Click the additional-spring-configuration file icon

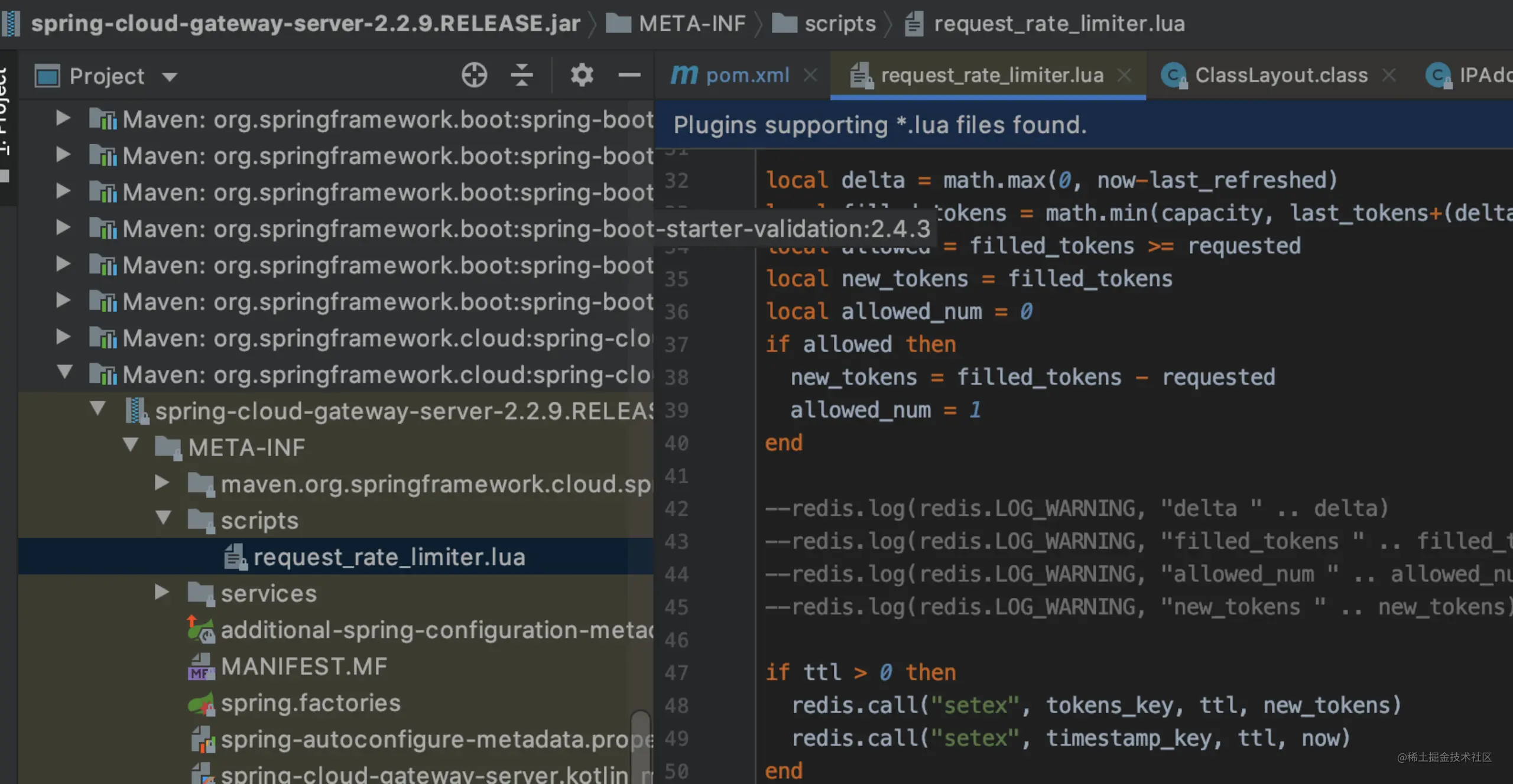(201, 630)
